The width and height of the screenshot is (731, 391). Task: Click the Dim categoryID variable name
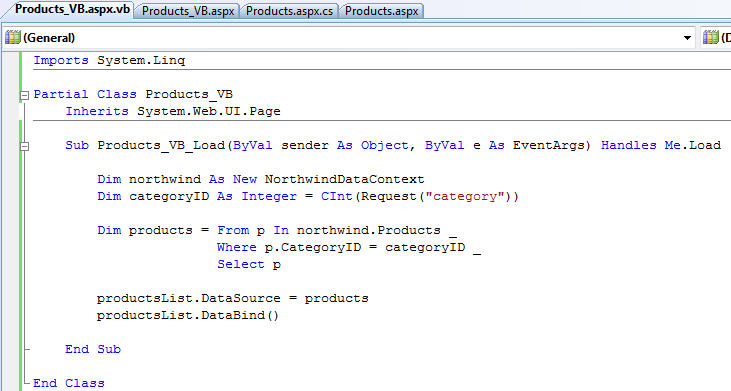click(x=169, y=197)
